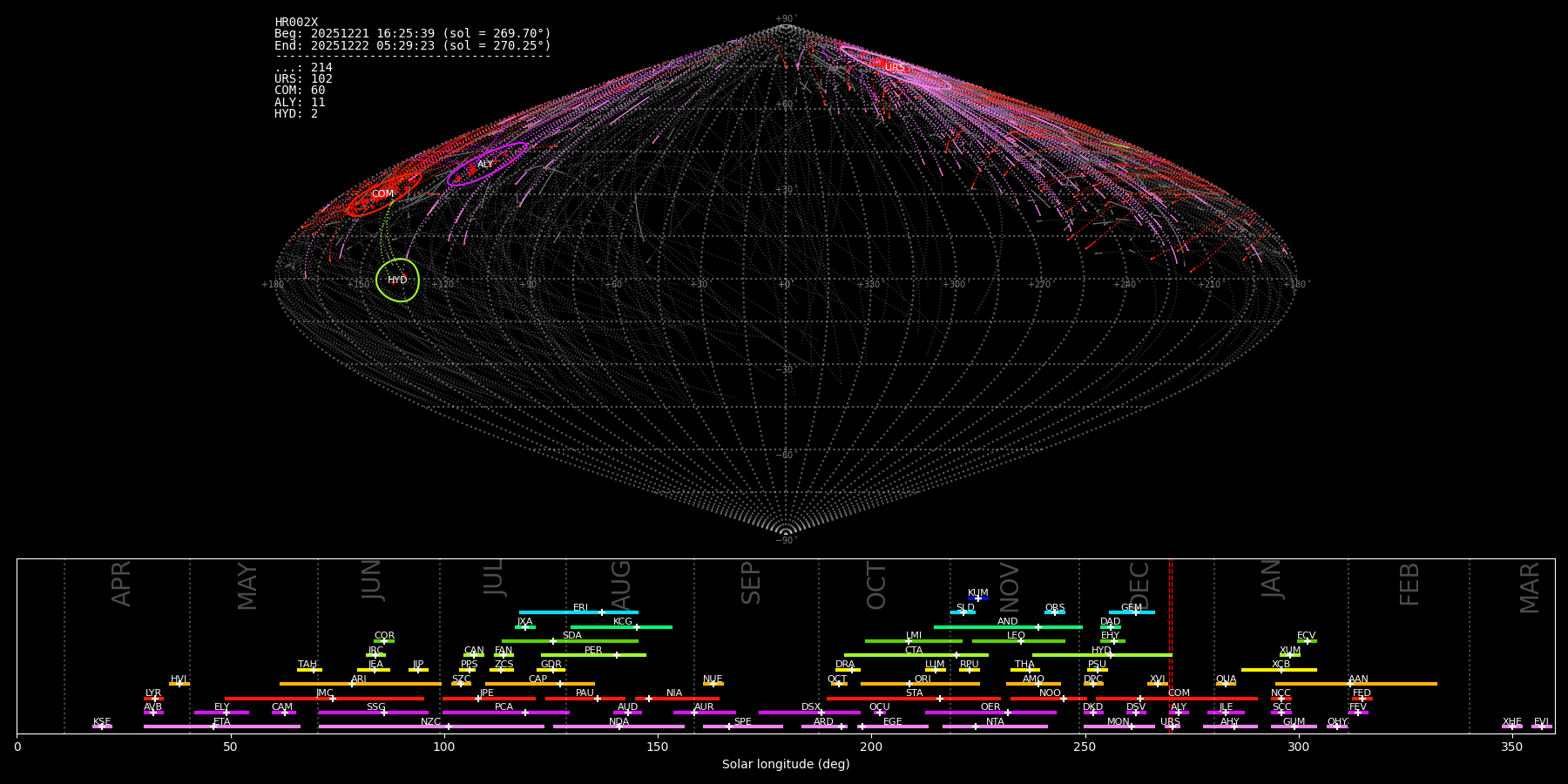Click the -30 latitude label on map
This screenshot has height=784, width=1568.
point(785,369)
